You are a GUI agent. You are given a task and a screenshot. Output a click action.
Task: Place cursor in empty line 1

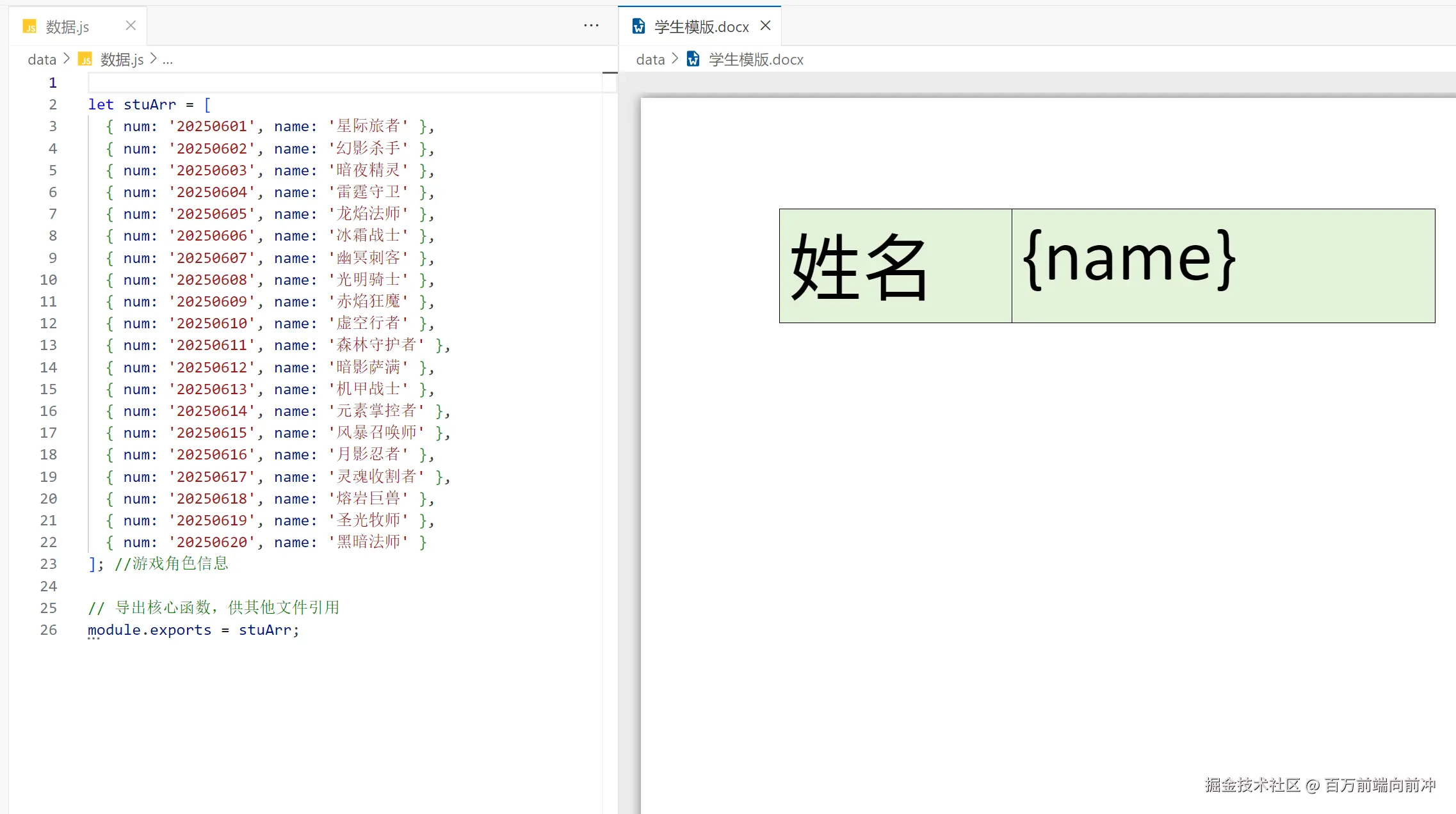click(320, 83)
